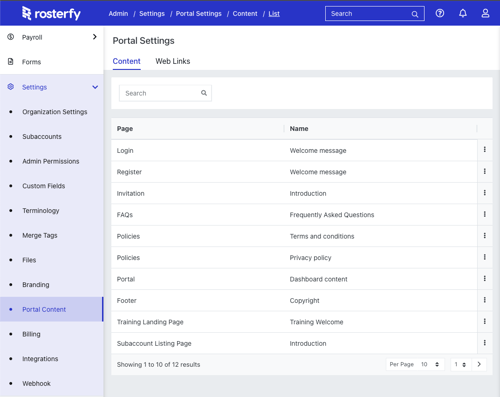Click the Login page cell
This screenshot has height=397, width=500.
tap(125, 150)
